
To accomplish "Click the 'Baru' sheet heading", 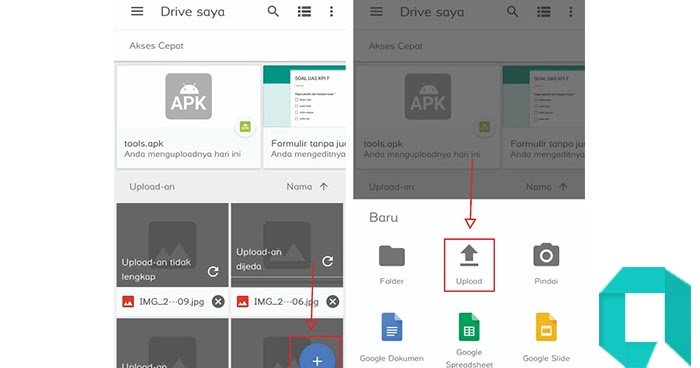I will coord(383,217).
